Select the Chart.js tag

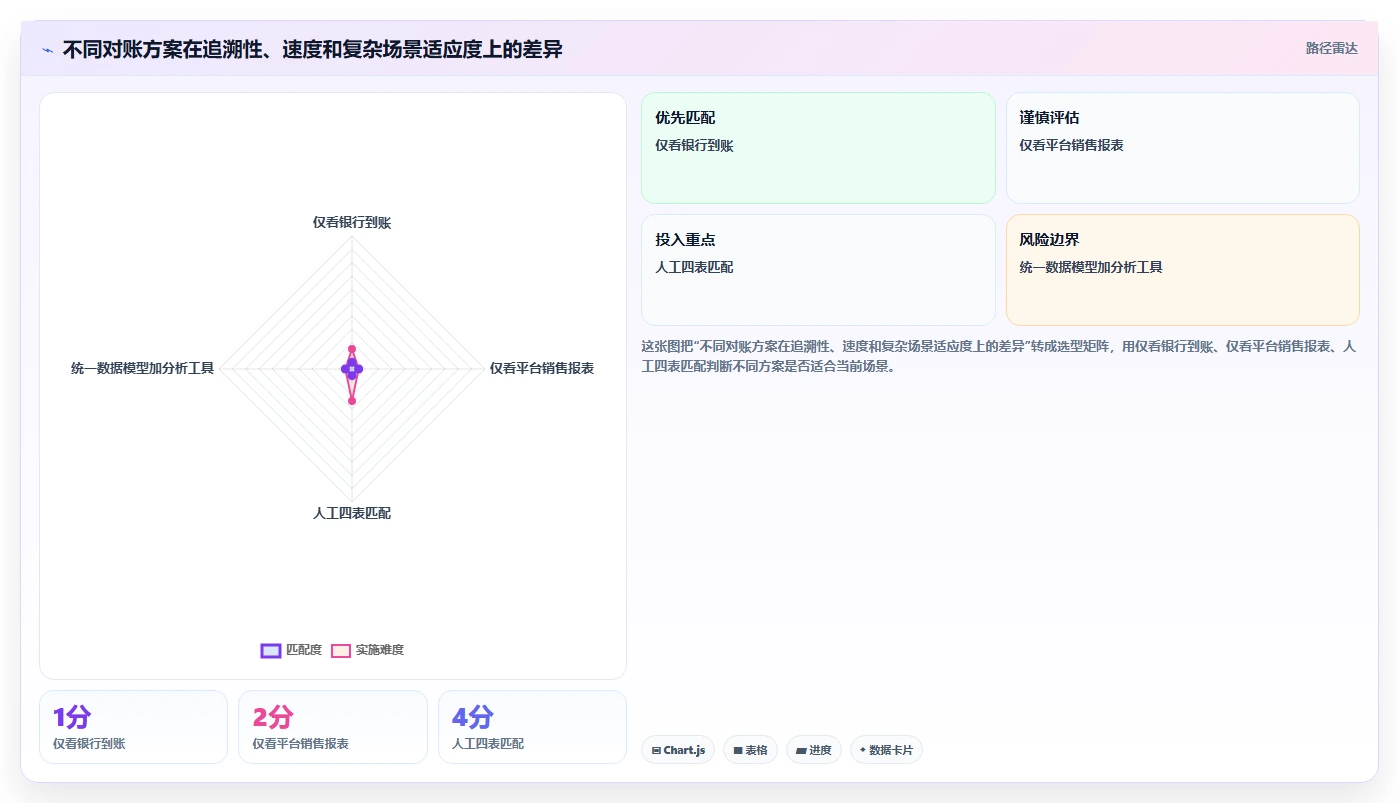[678, 750]
